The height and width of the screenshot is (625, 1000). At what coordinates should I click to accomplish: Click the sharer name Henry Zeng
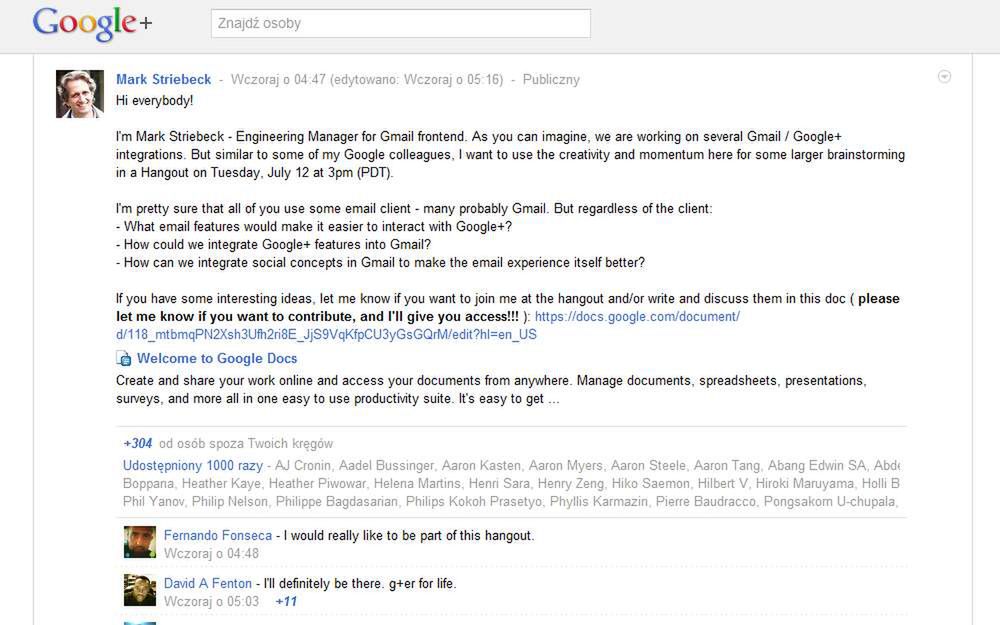[571, 483]
